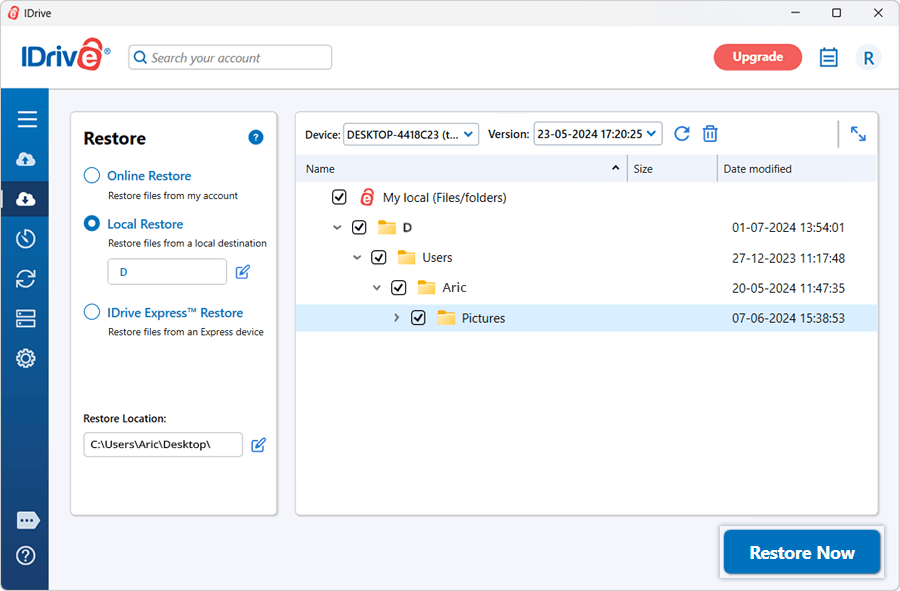Uncheck the Pictures folder checkbox
Image resolution: width=900 pixels, height=591 pixels.
418,317
